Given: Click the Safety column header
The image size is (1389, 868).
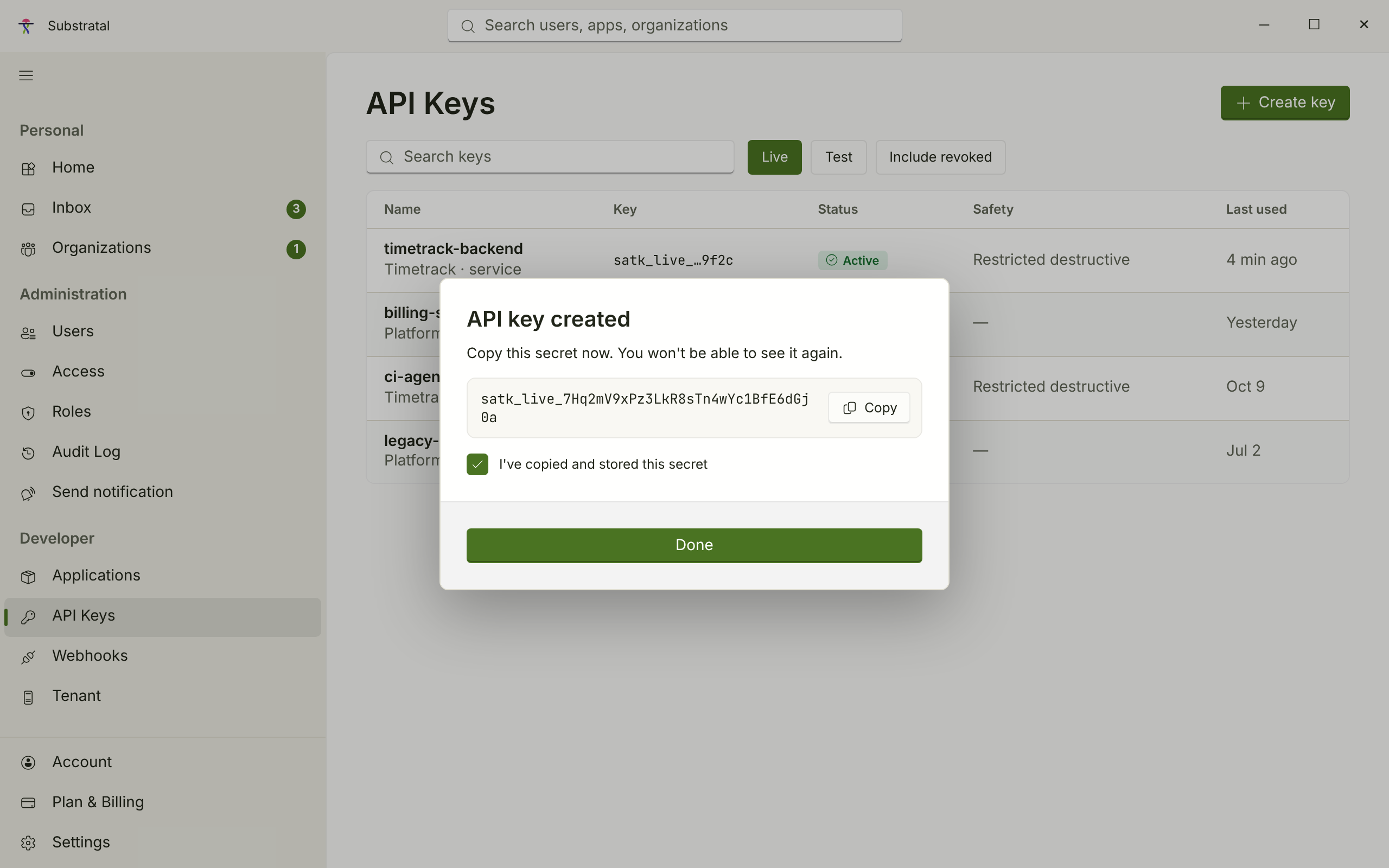Looking at the screenshot, I should coord(992,209).
